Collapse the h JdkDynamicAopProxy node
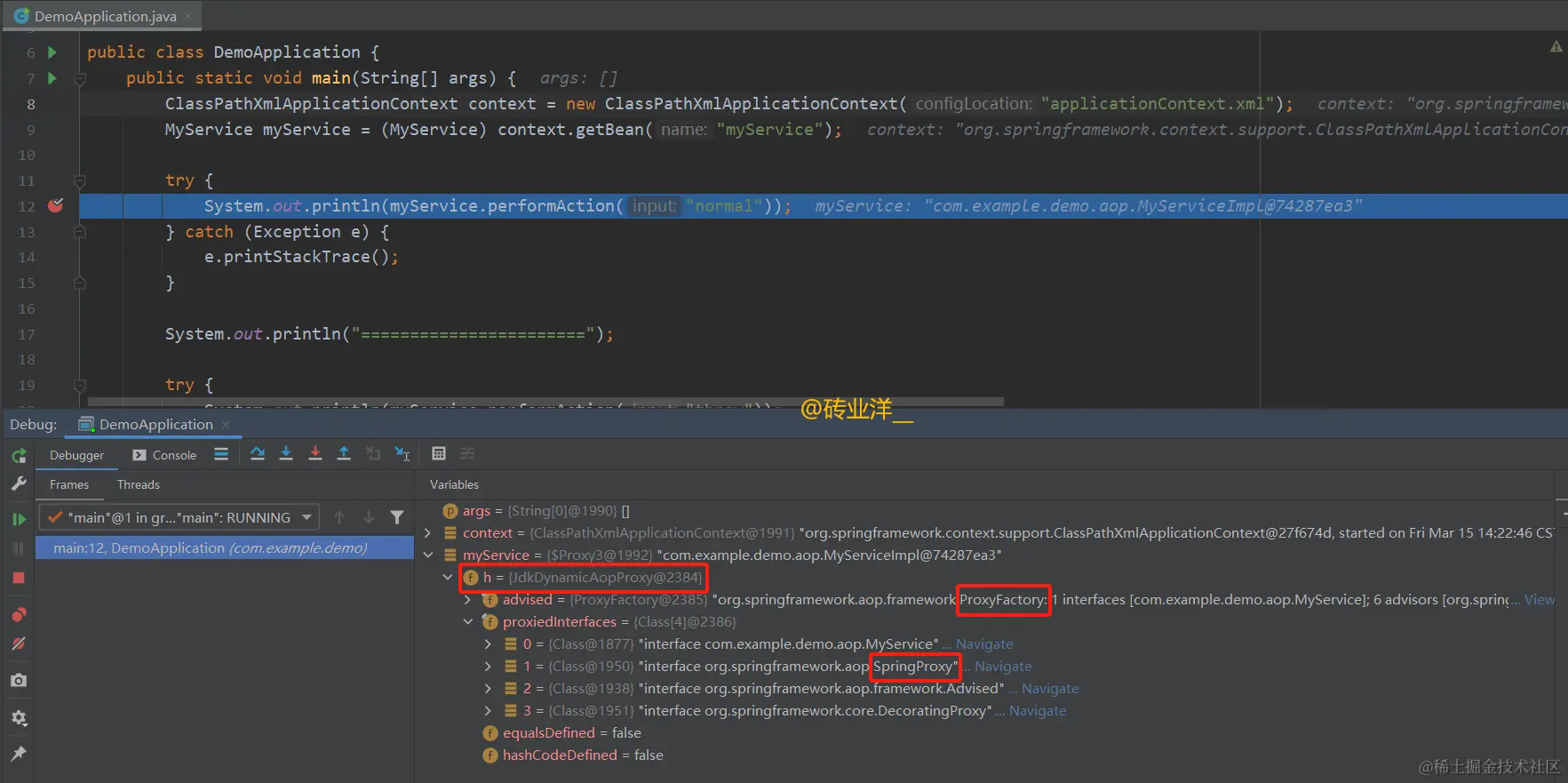The image size is (1568, 783). (x=448, y=578)
